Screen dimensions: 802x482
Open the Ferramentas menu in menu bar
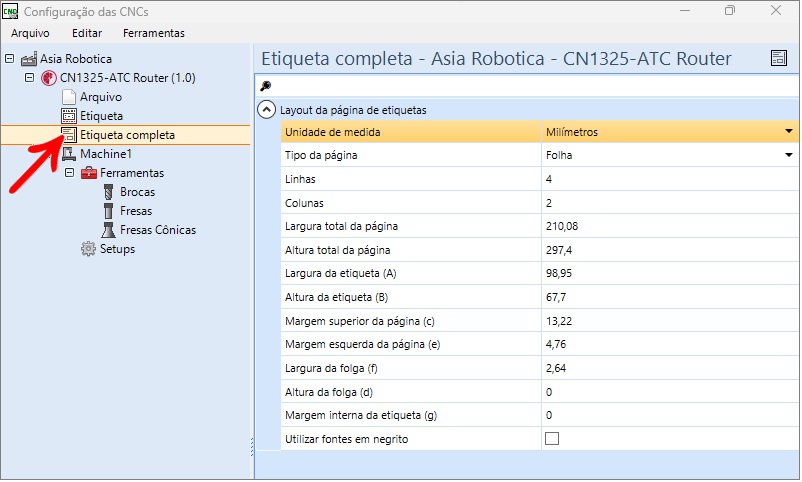click(154, 33)
